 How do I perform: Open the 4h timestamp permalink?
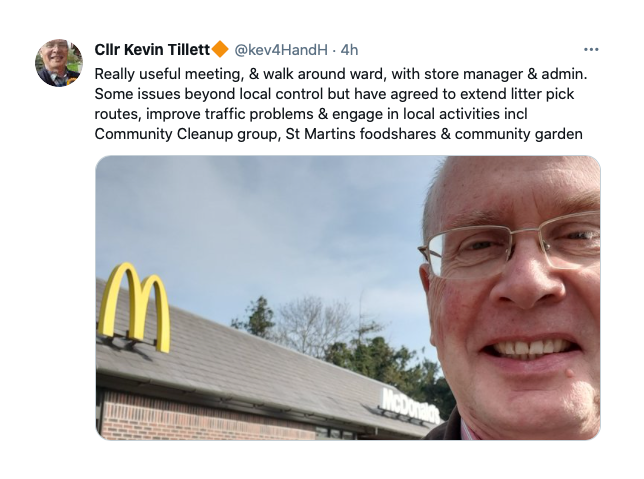350,50
